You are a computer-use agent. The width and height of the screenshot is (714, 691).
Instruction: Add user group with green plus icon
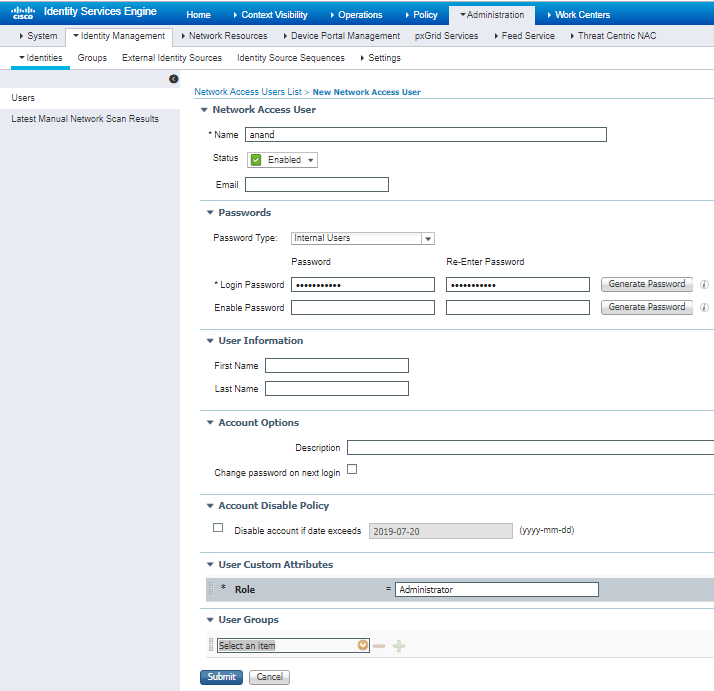click(399, 646)
